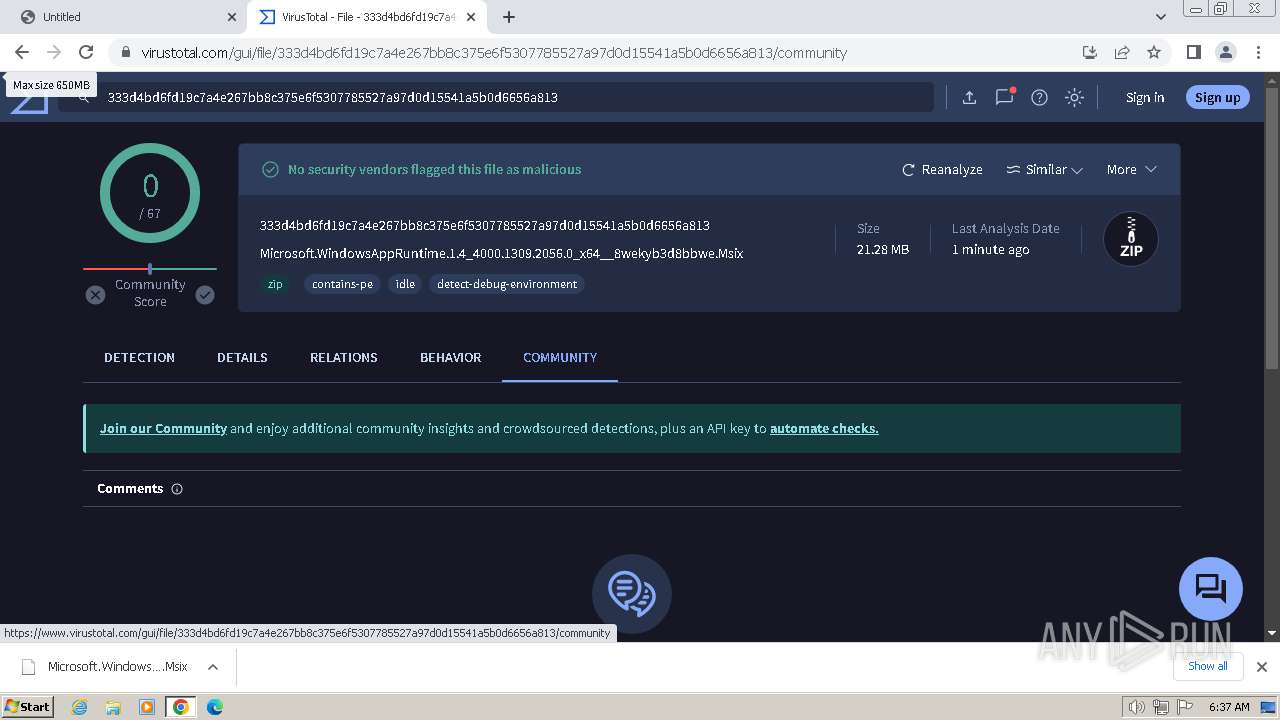Vote negative on community score
The height and width of the screenshot is (720, 1280).
pos(95,295)
